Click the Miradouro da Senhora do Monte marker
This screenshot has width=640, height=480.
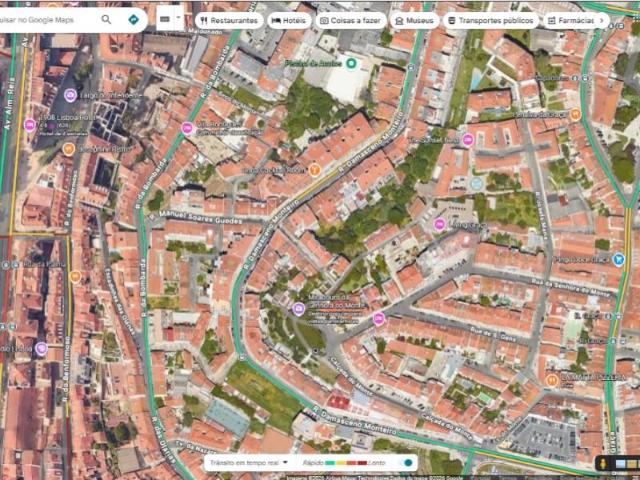[x=298, y=309]
